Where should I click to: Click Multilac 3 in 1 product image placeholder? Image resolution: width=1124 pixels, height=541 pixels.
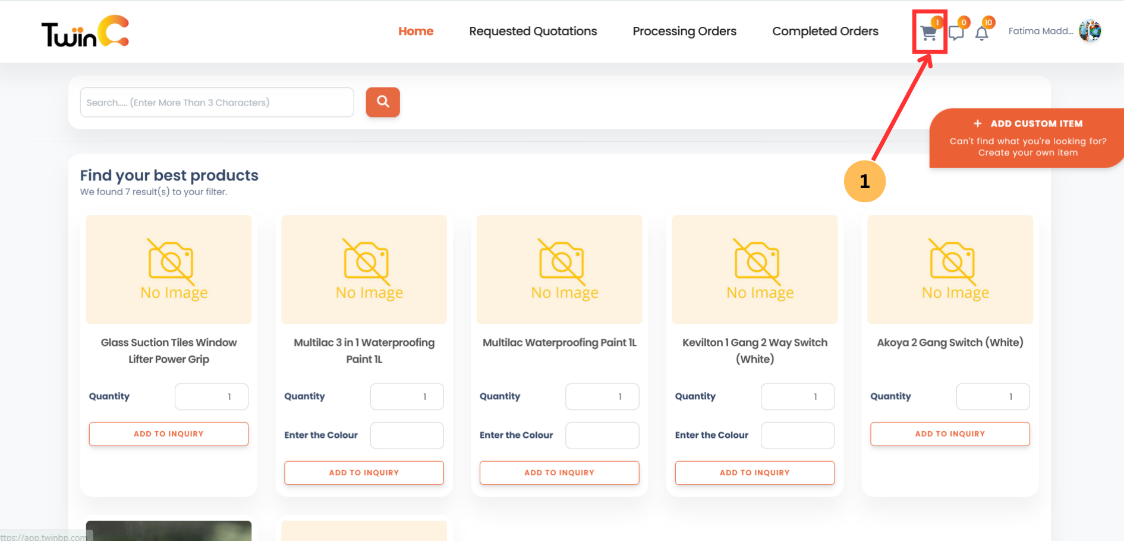pyautogui.click(x=364, y=269)
